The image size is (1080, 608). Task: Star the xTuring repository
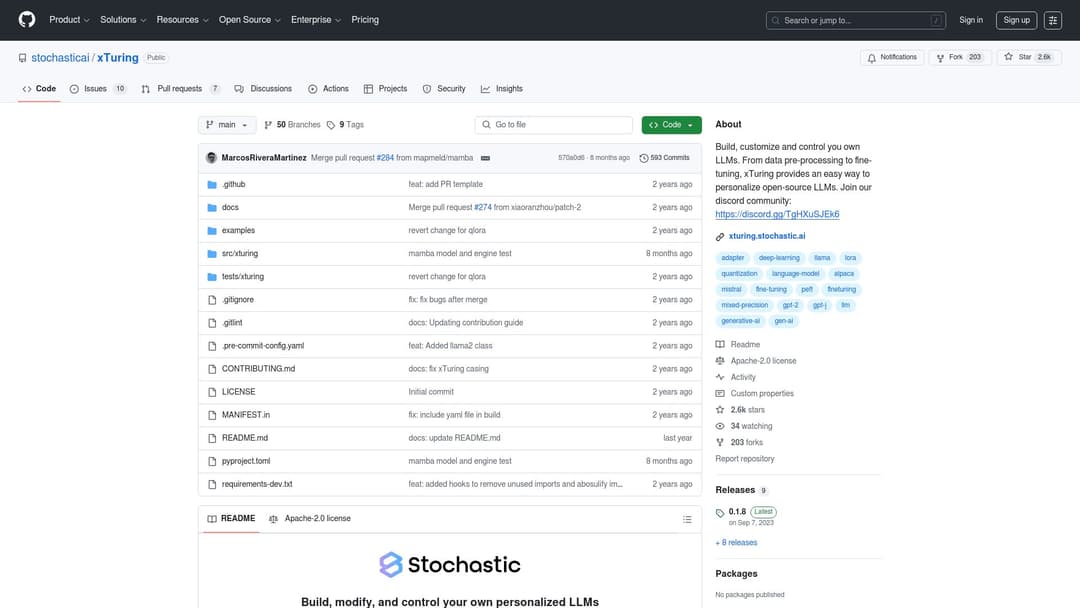pyautogui.click(x=1029, y=57)
